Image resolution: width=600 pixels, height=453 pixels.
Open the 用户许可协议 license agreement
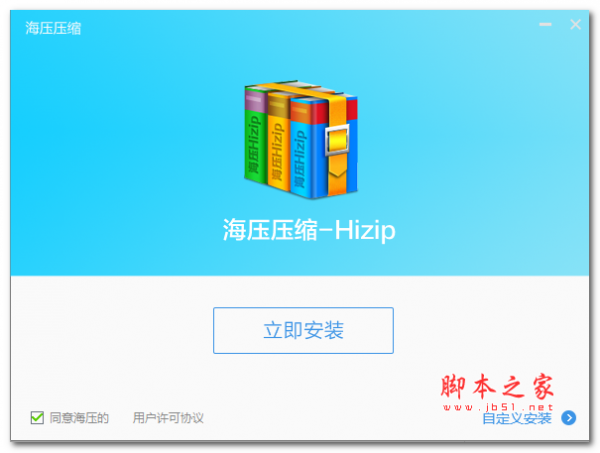pyautogui.click(x=168, y=418)
